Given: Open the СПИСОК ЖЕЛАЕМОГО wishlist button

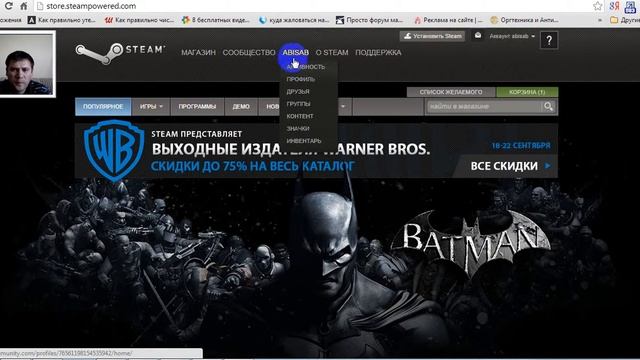Looking at the screenshot, I should tap(451, 92).
